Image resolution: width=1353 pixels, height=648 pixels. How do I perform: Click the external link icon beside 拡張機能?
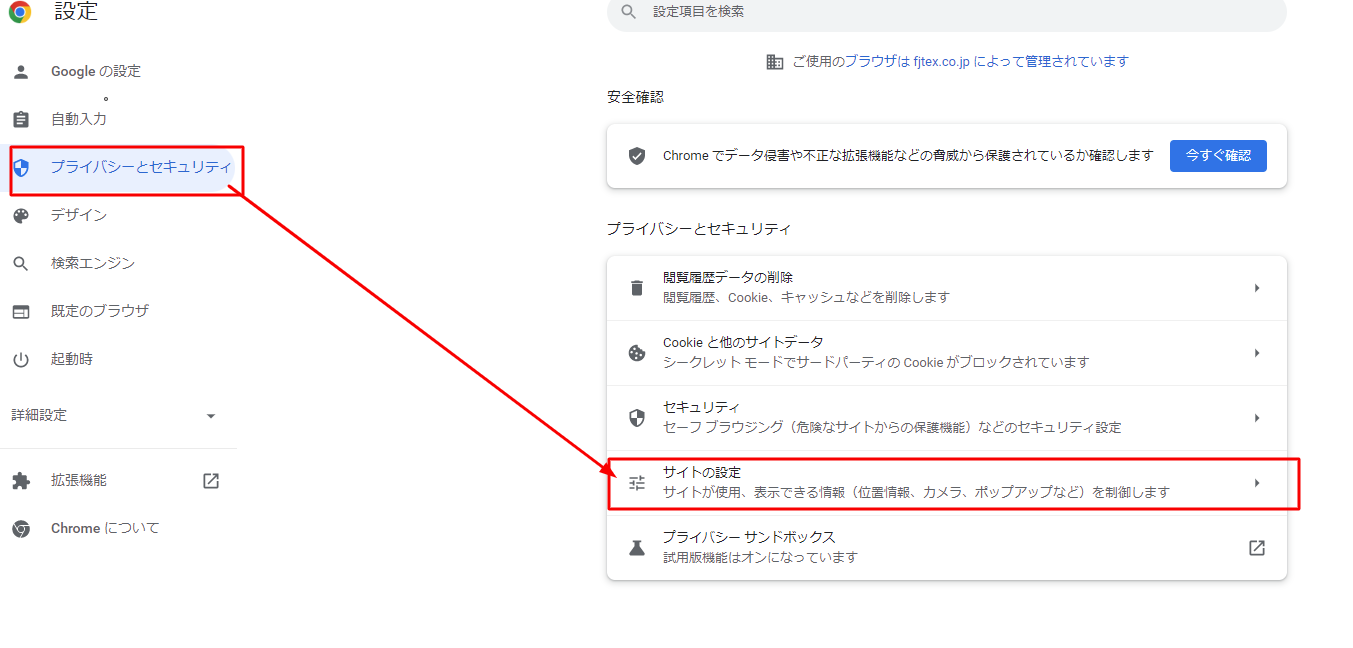click(x=211, y=481)
